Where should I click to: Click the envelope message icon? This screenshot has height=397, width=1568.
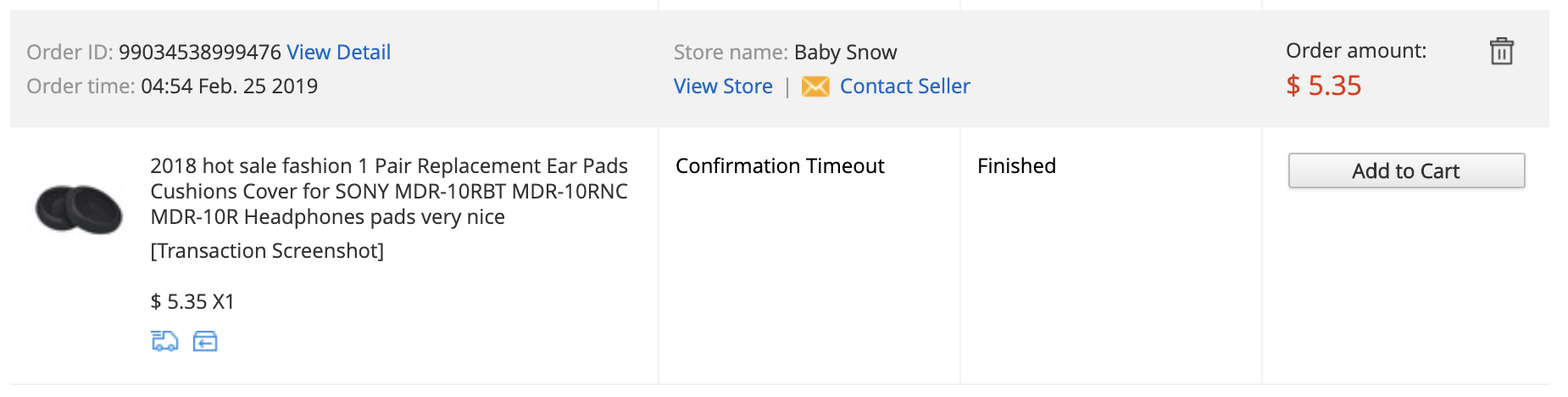(815, 87)
